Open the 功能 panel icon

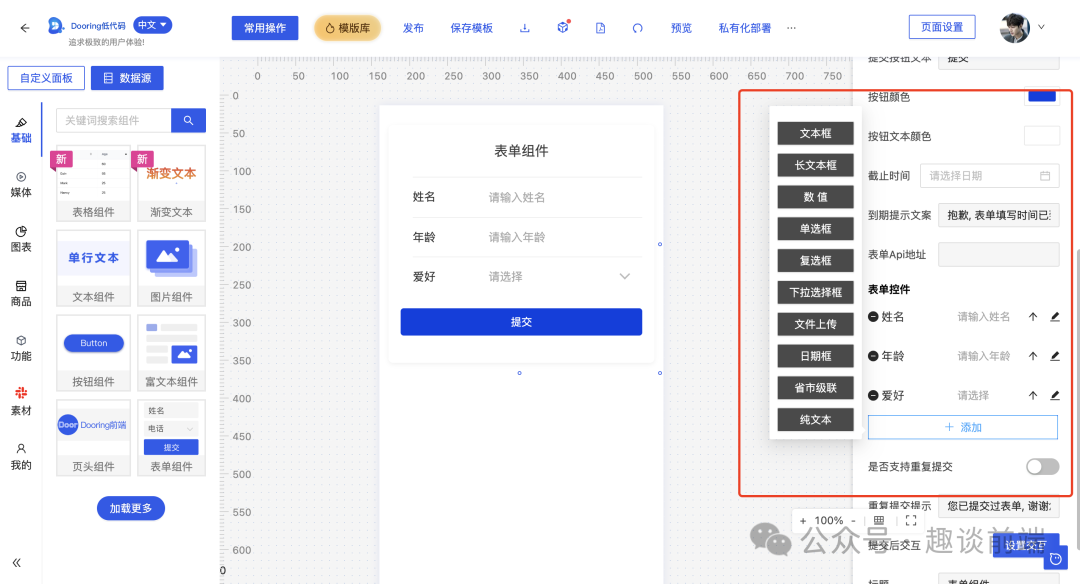[x=20, y=347]
